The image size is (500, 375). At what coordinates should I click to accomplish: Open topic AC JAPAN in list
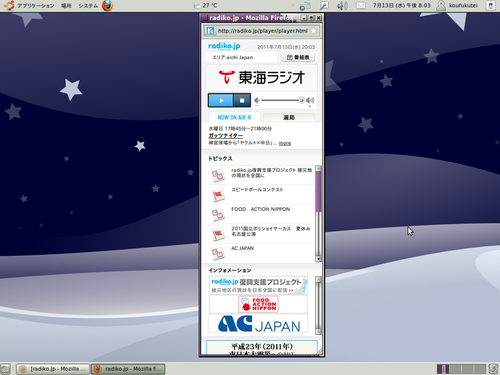tap(242, 248)
